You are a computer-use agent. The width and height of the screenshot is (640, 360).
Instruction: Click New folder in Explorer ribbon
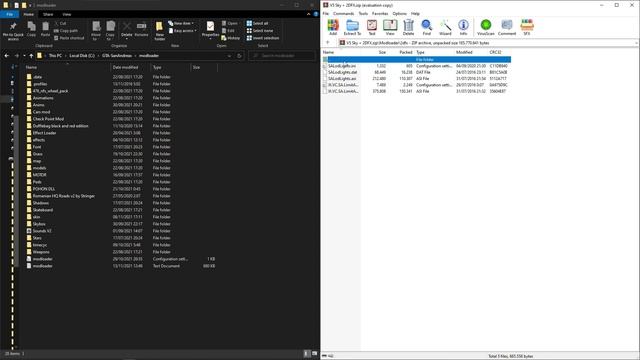click(160, 31)
